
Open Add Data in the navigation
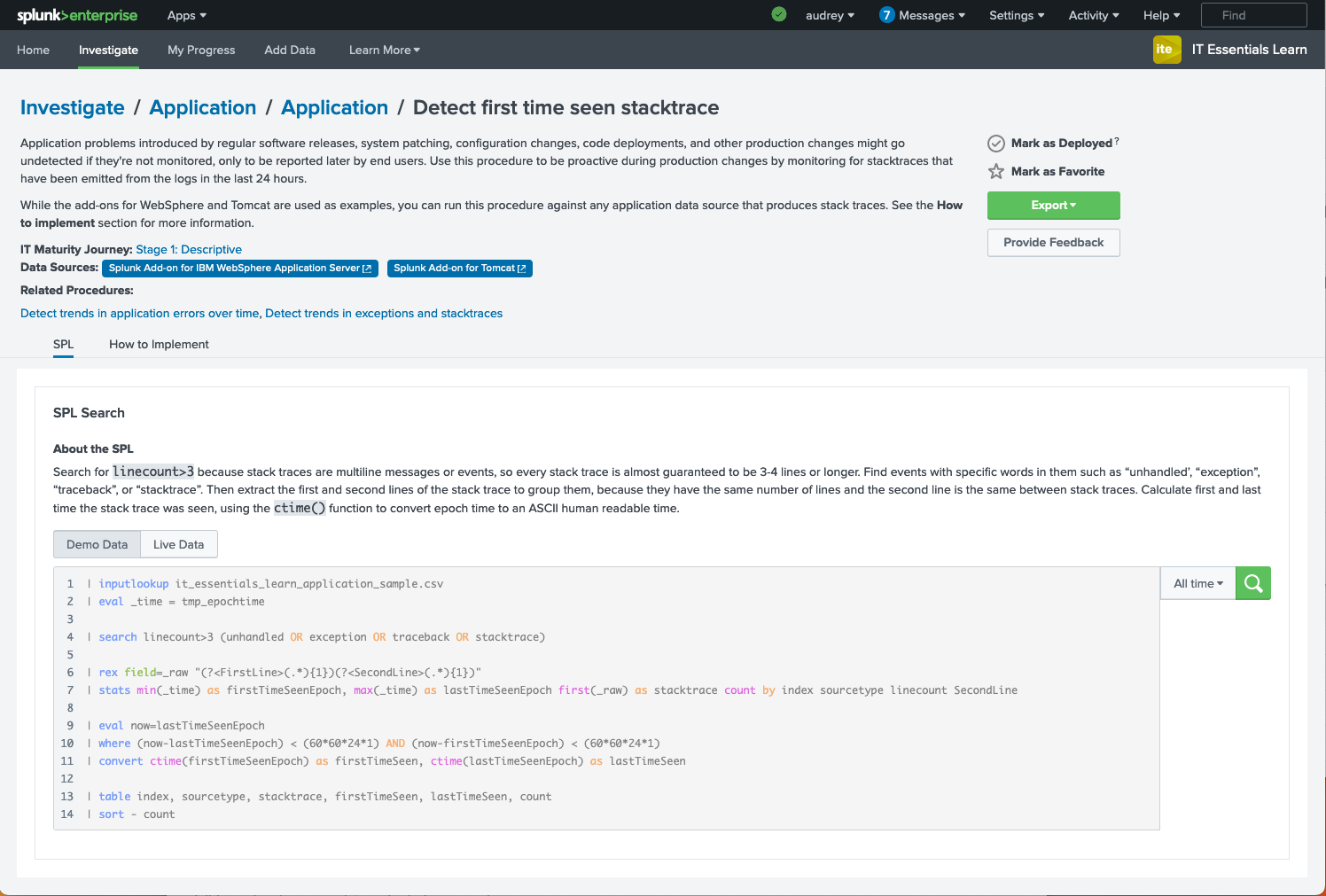pos(290,50)
